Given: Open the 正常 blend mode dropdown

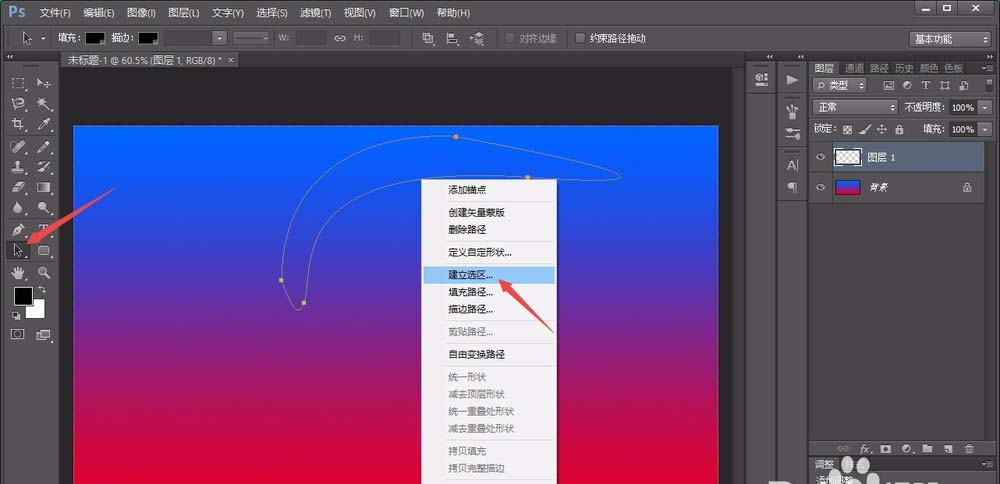Looking at the screenshot, I should point(855,107).
